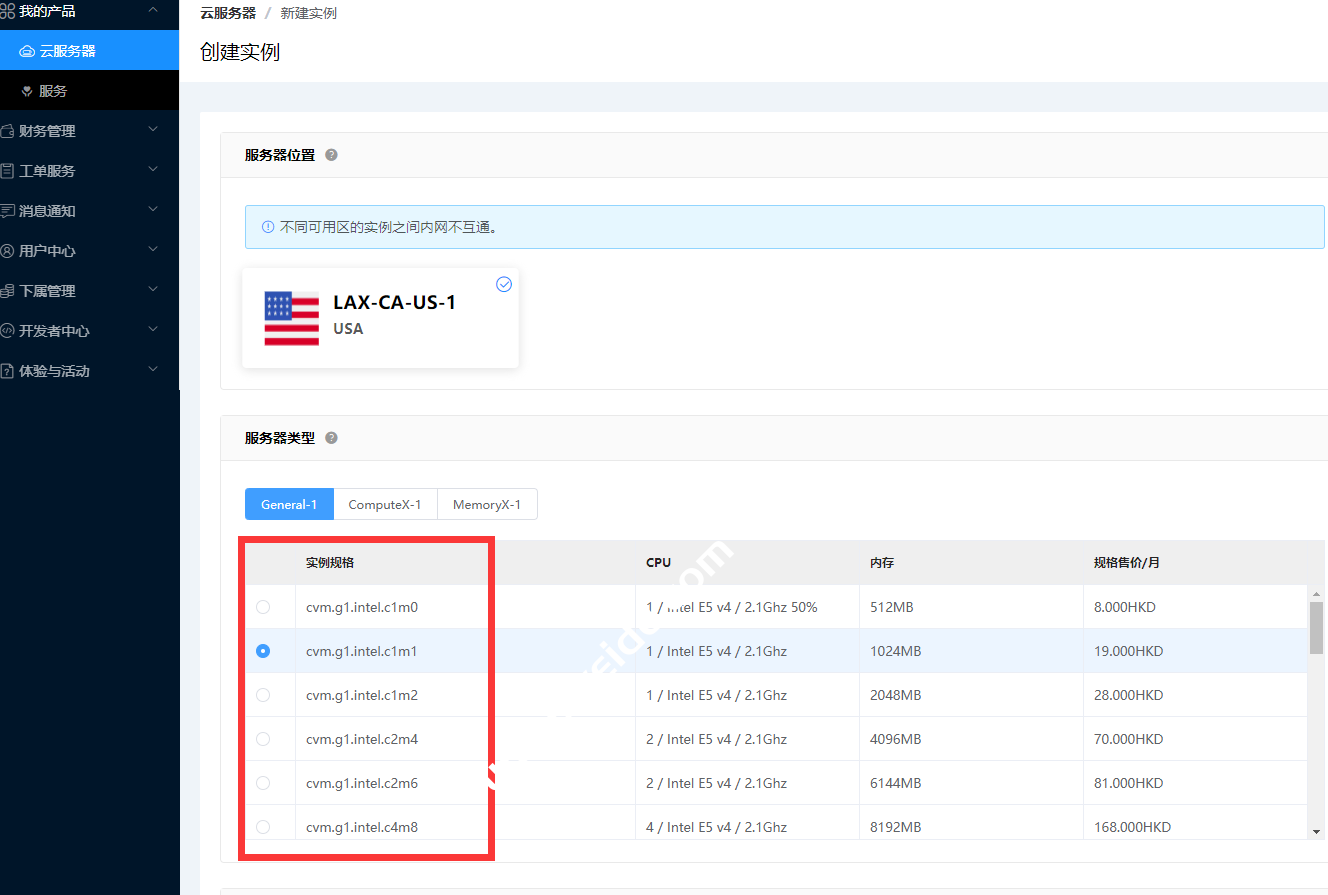Viewport: 1328px width, 895px height.
Task: Expand the 下属管理 sidebar chevron
Action: (153, 290)
